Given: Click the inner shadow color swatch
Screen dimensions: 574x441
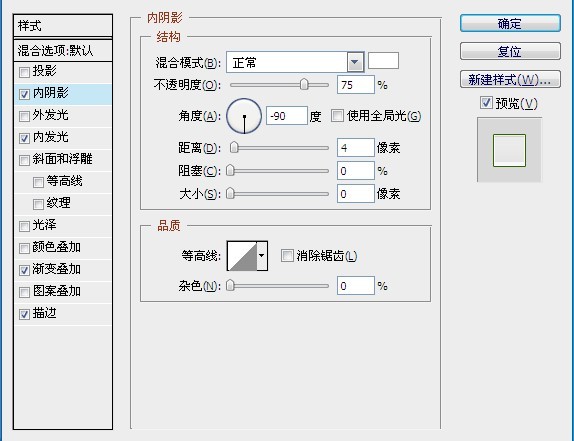Looking at the screenshot, I should point(383,61).
